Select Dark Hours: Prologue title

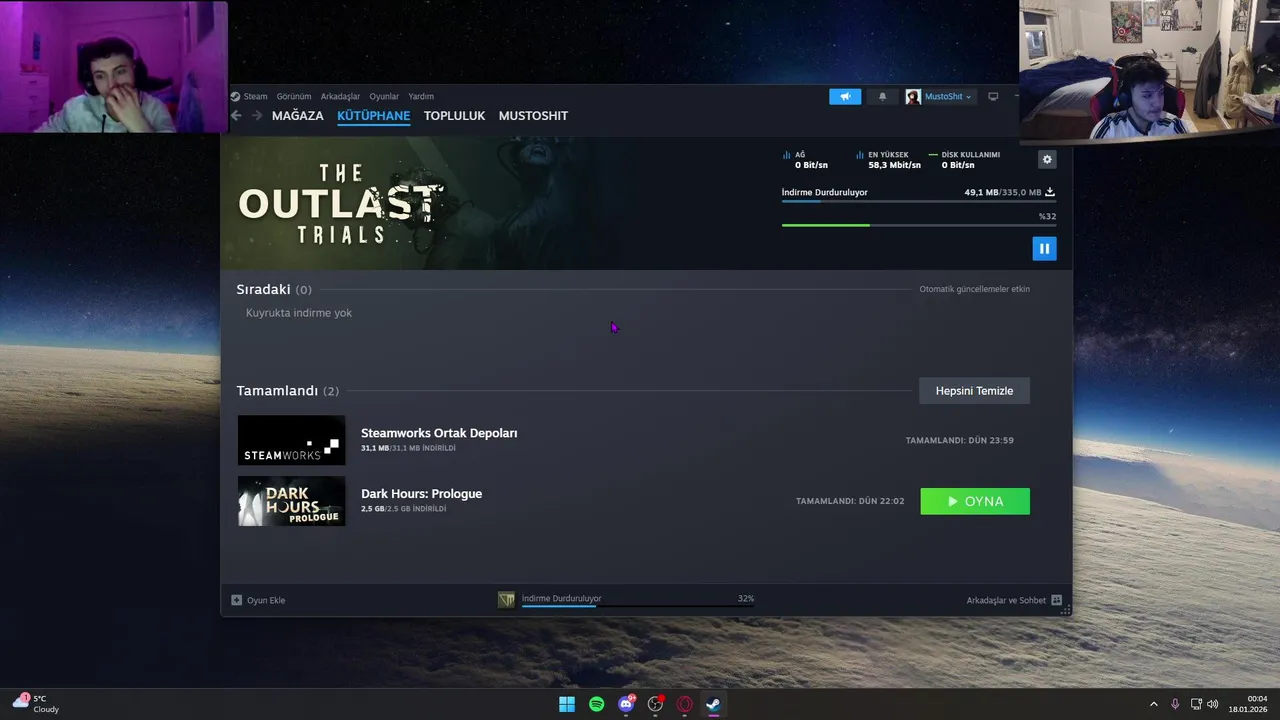pos(421,494)
